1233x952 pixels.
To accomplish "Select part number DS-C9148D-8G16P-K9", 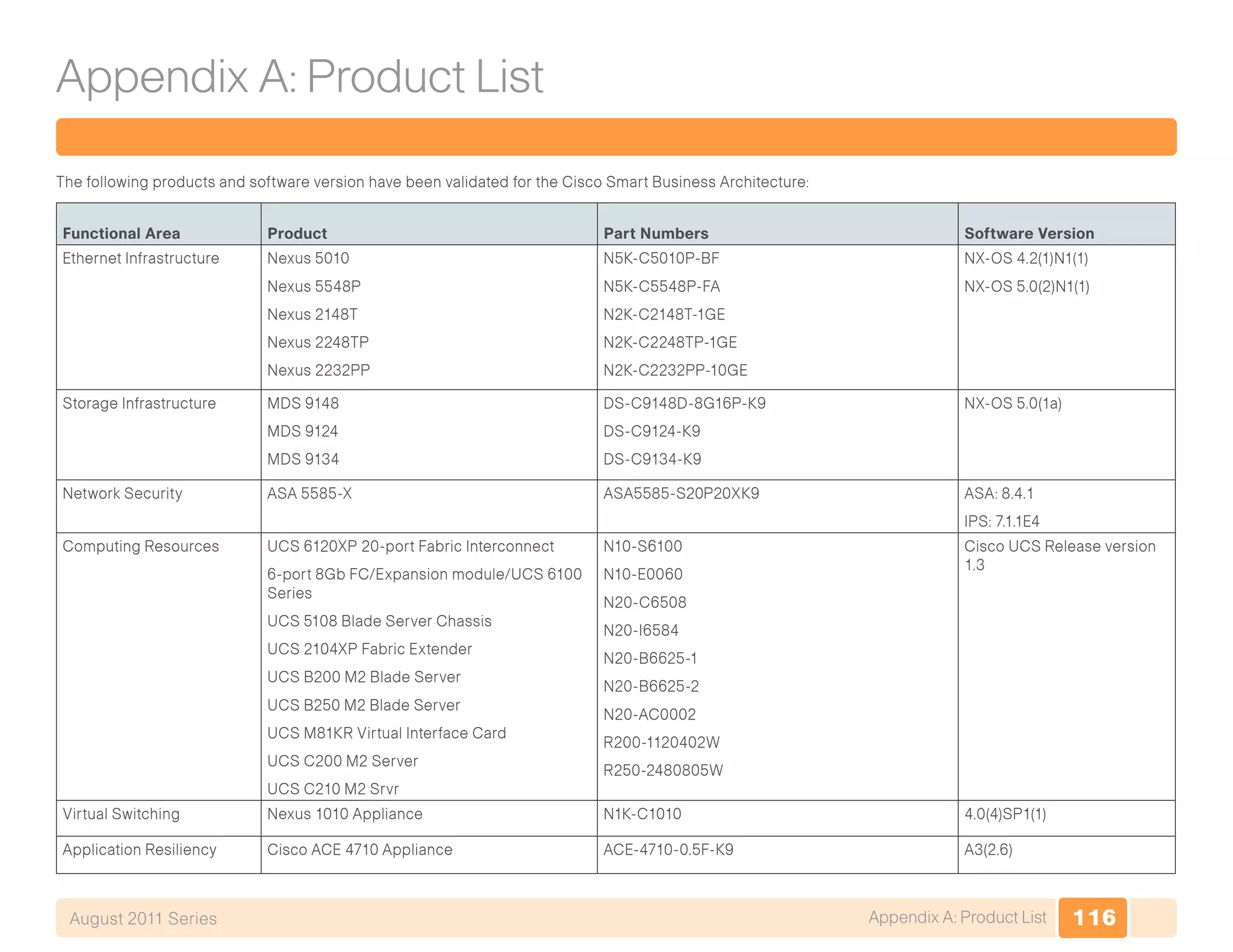I will [685, 403].
